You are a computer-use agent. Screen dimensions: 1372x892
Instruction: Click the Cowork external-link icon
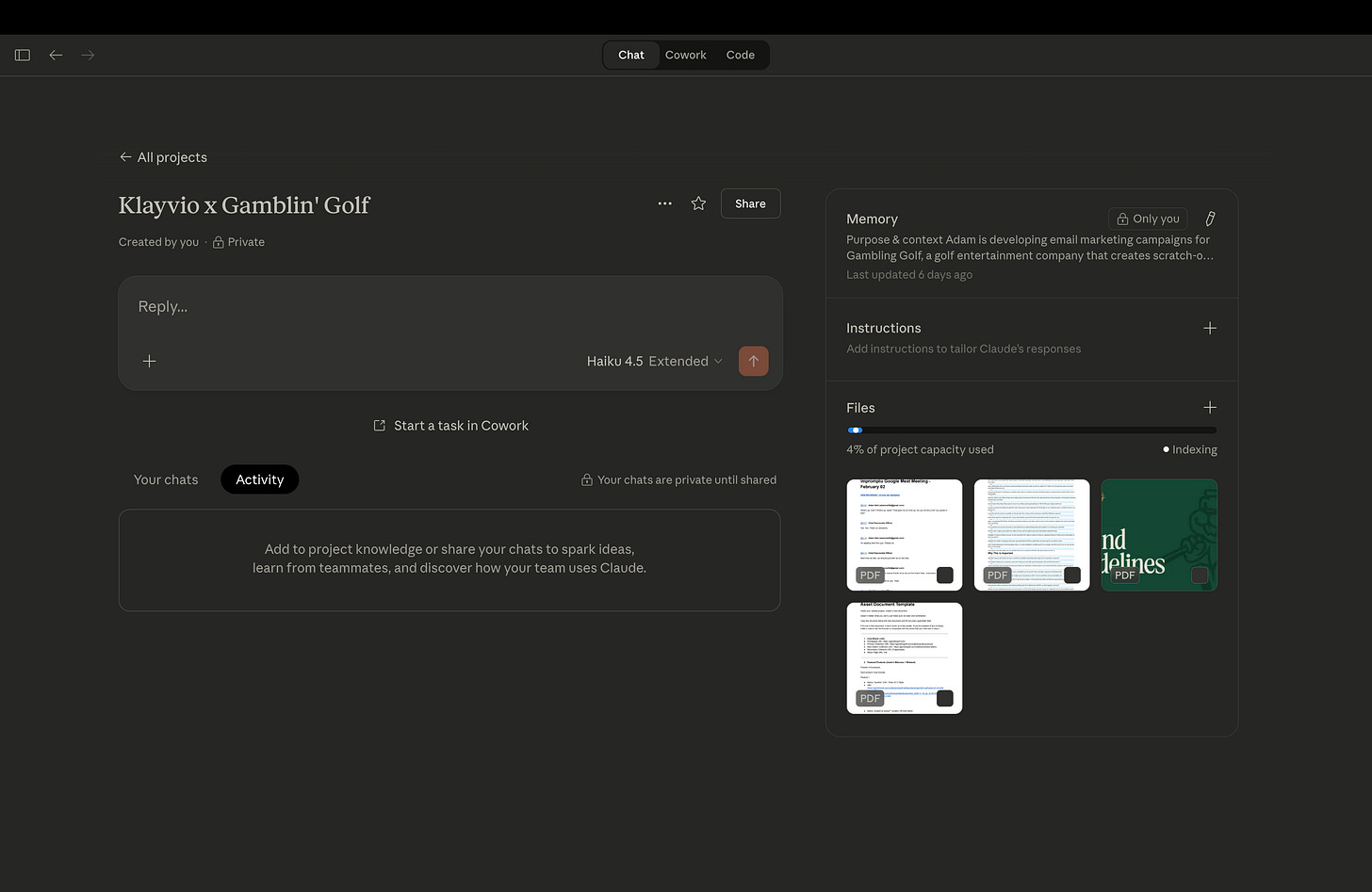point(380,426)
